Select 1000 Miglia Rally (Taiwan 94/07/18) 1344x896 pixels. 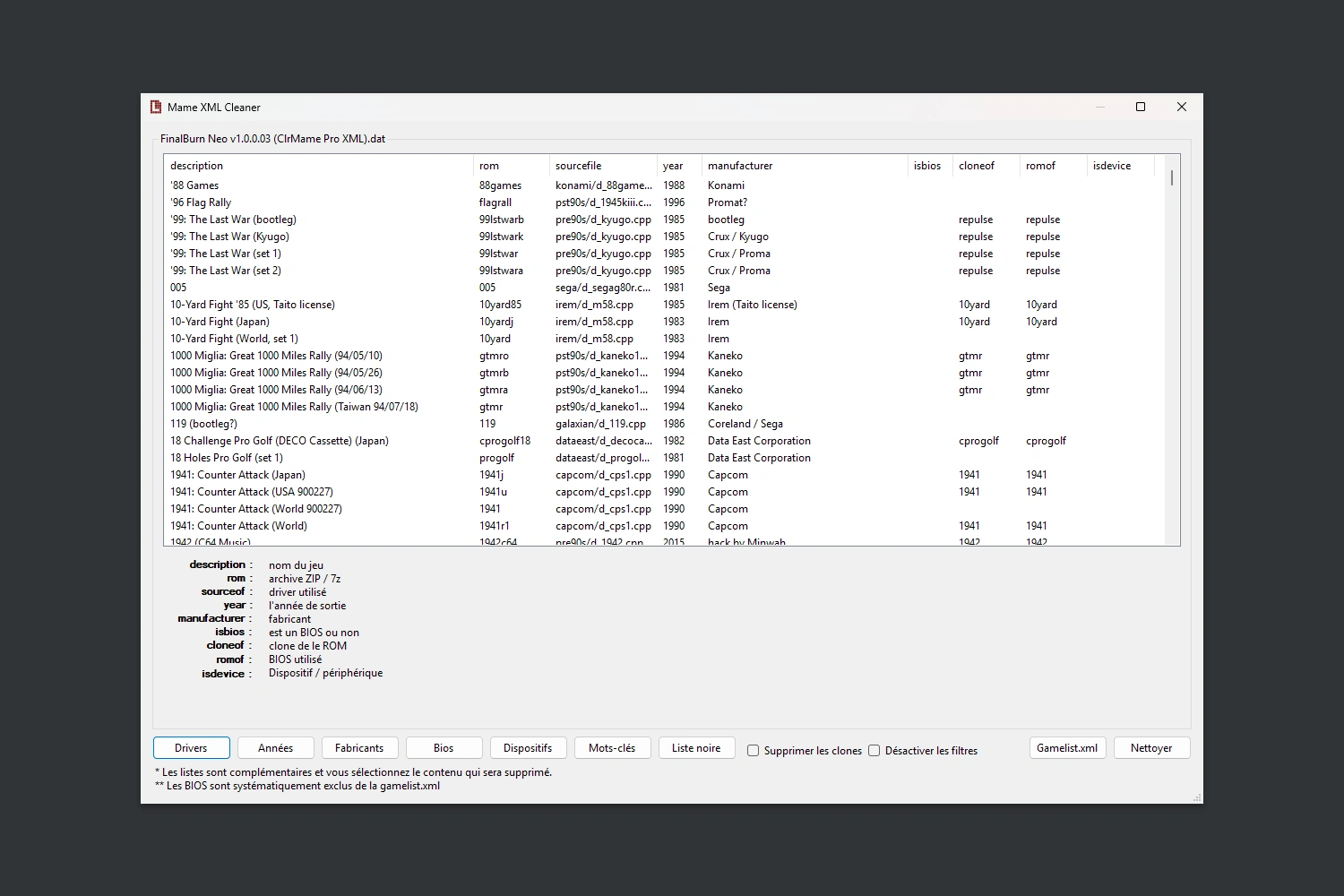point(665,407)
